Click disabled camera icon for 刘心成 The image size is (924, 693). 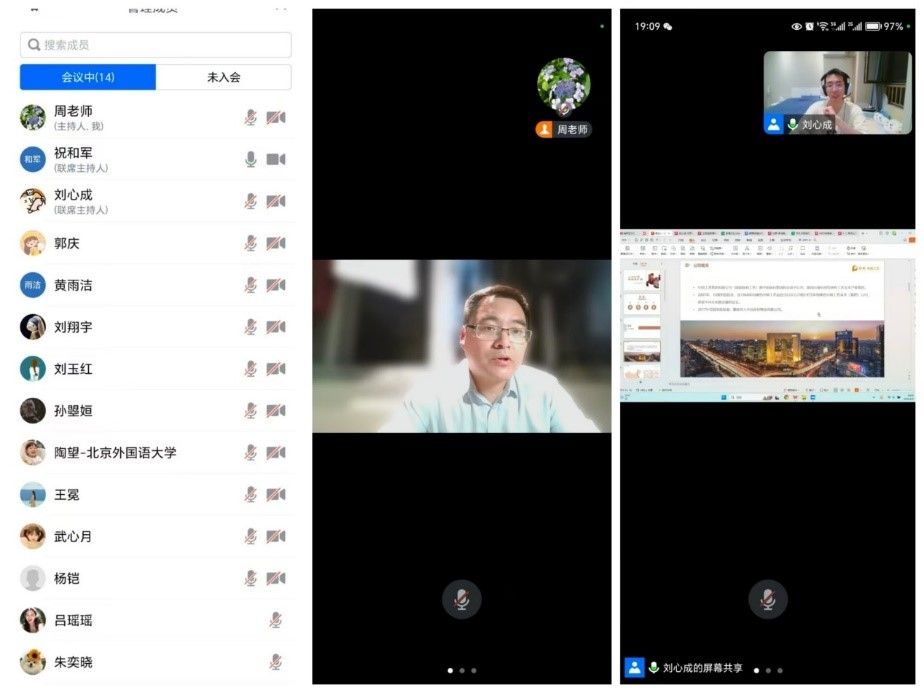276,202
